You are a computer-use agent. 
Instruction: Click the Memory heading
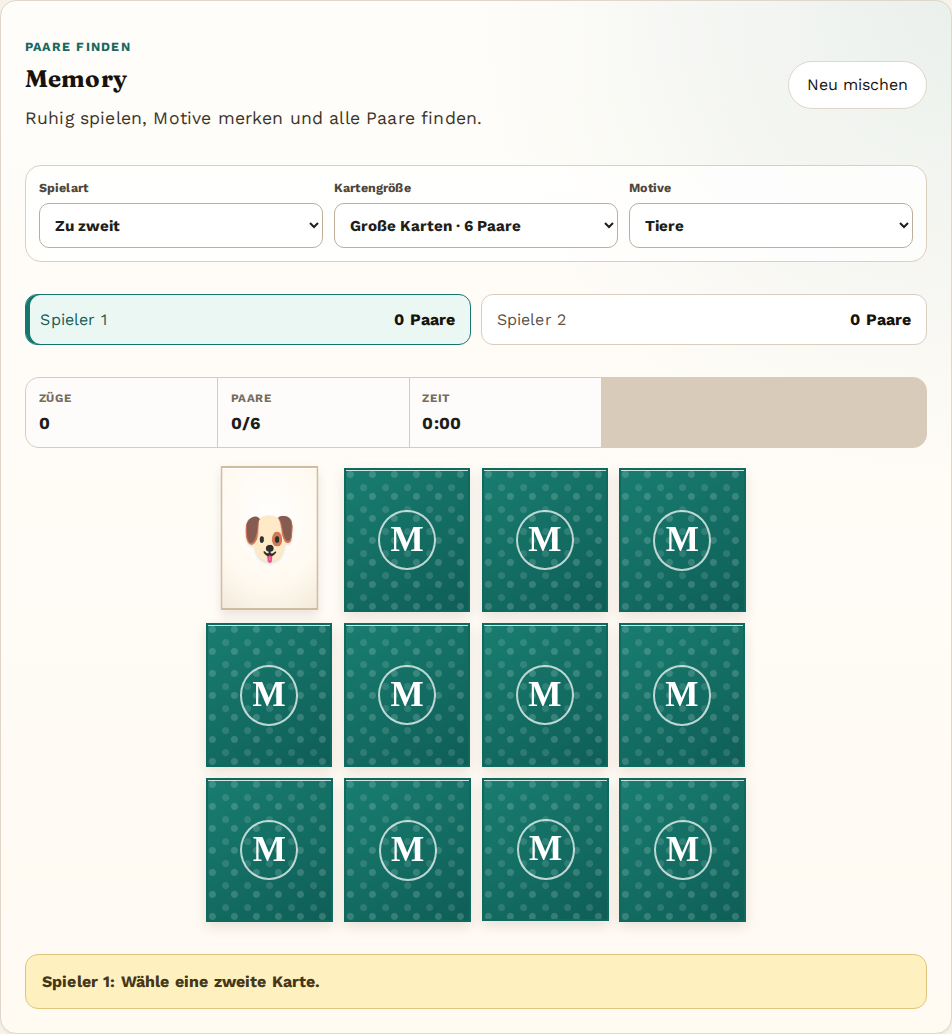[76, 79]
